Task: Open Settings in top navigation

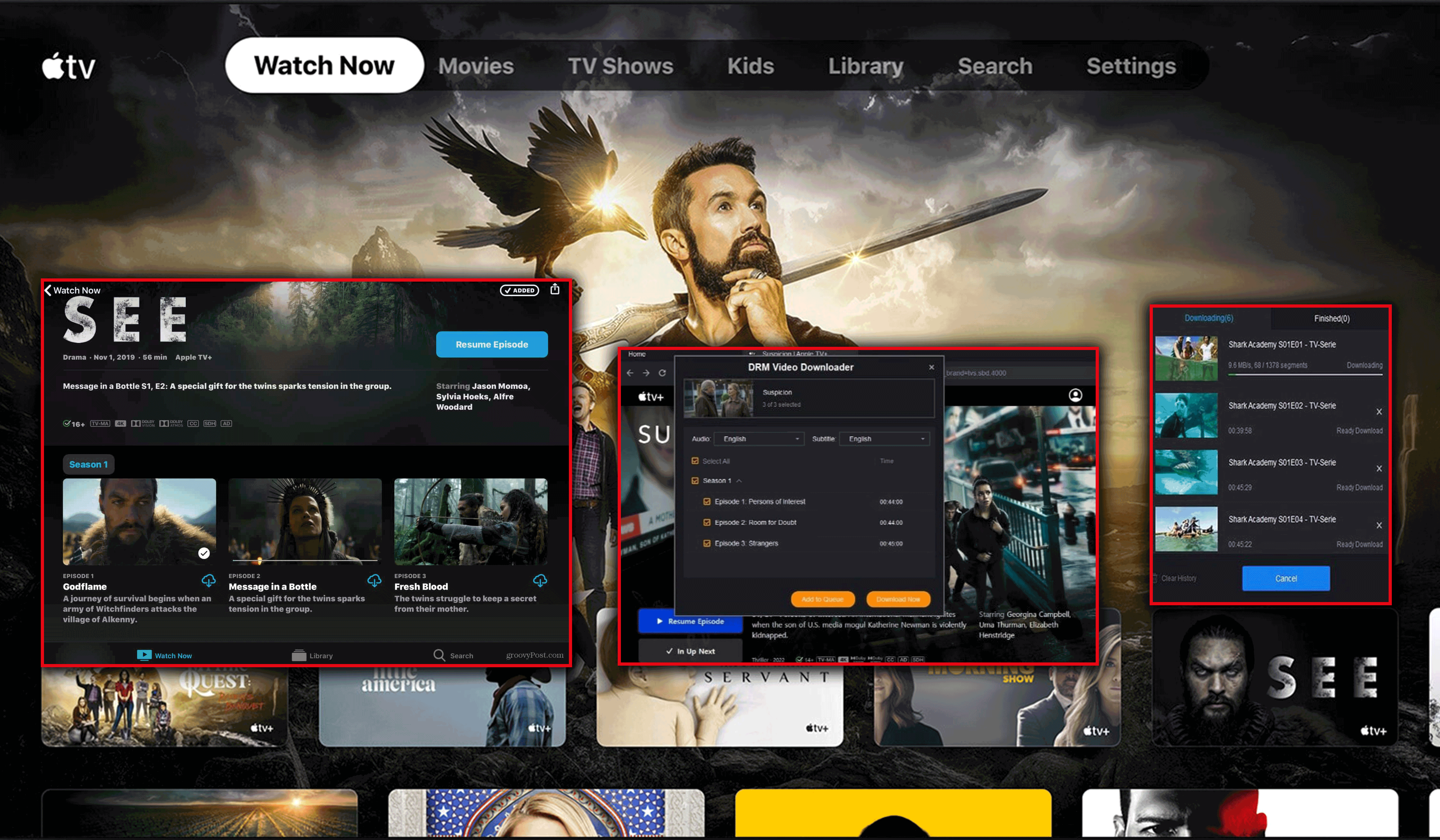Action: coord(1131,66)
